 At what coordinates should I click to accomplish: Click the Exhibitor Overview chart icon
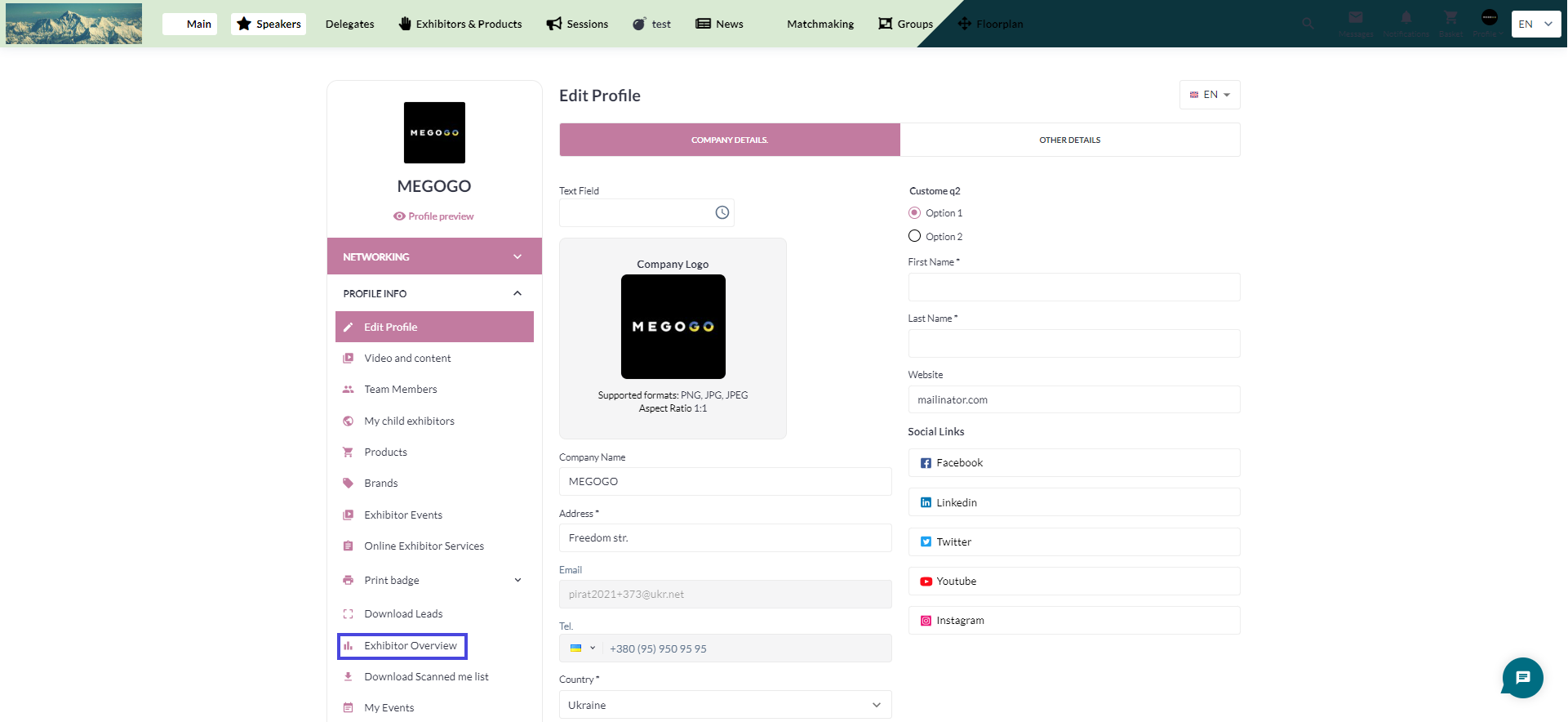[x=349, y=646]
